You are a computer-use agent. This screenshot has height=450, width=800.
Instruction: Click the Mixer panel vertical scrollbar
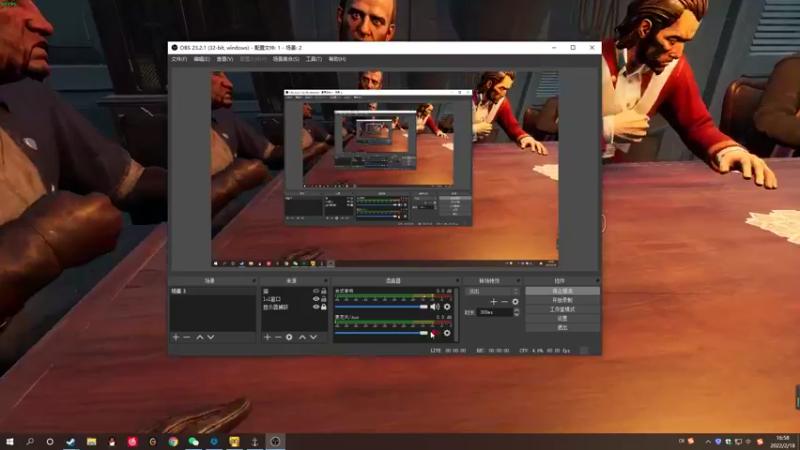(x=456, y=314)
